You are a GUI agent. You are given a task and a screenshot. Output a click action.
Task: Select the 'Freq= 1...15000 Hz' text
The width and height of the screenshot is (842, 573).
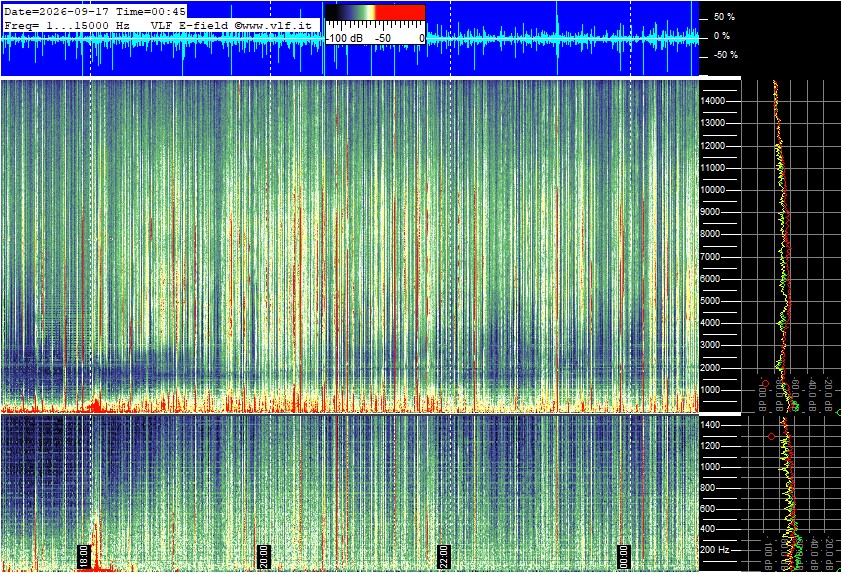click(x=67, y=25)
